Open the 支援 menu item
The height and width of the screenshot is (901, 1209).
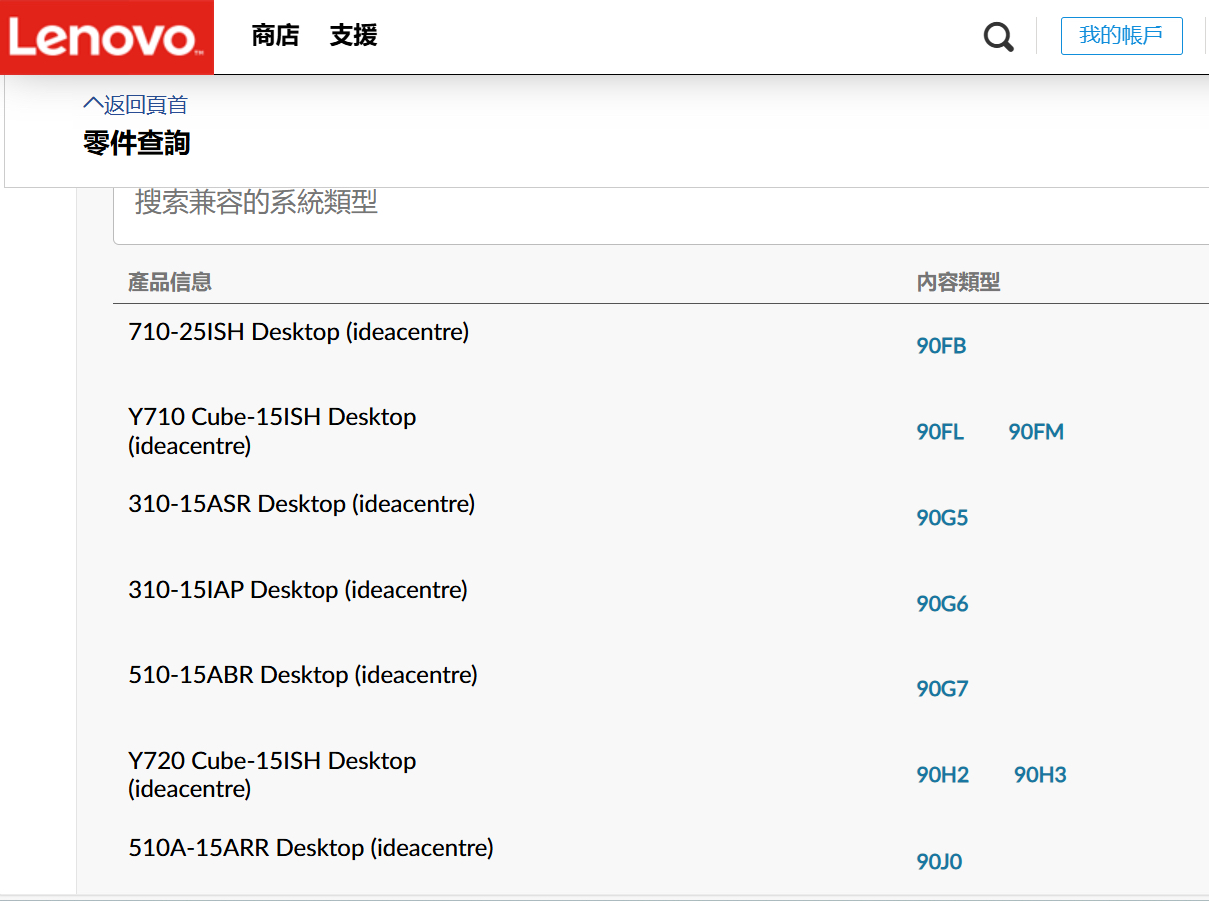pos(352,34)
